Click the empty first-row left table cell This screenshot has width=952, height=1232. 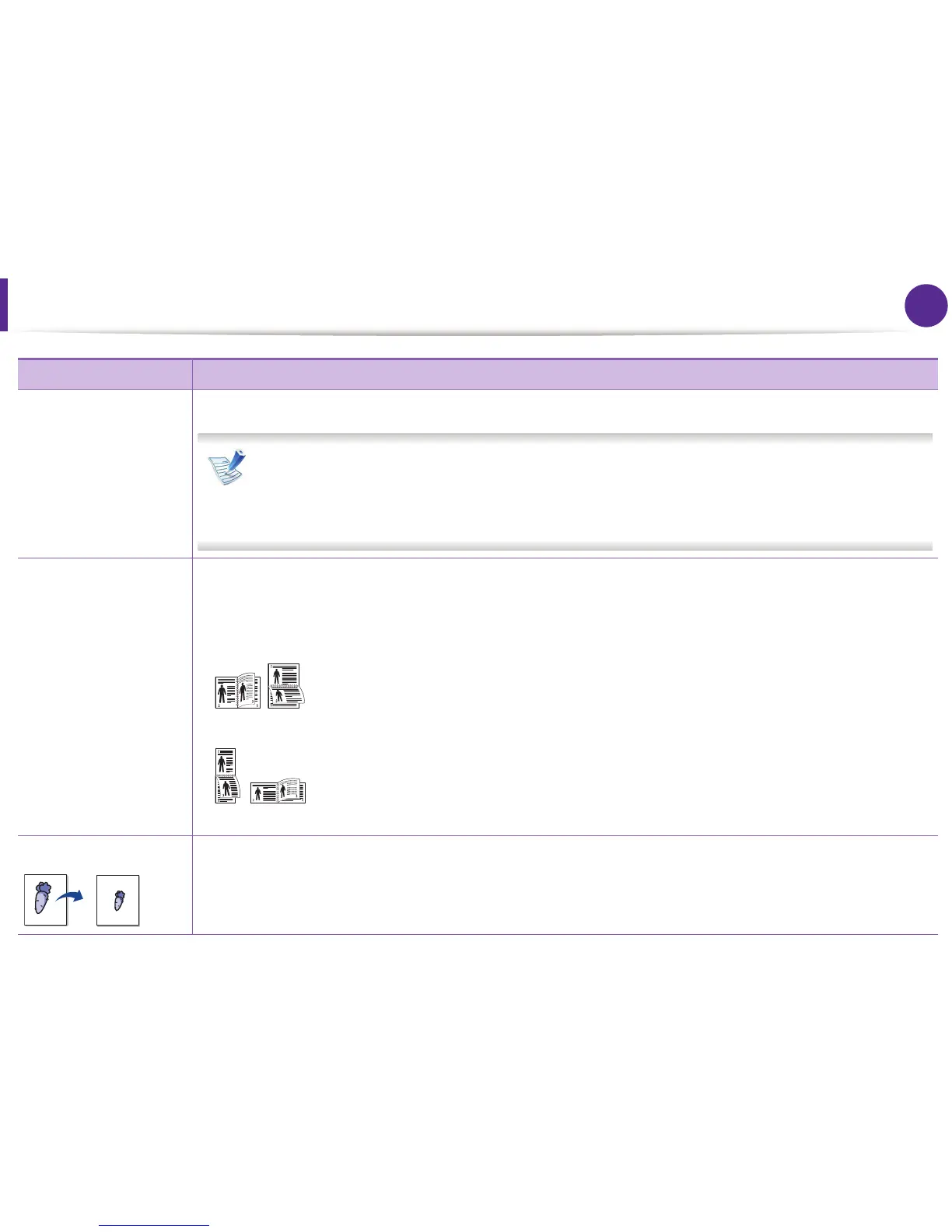pos(104,473)
